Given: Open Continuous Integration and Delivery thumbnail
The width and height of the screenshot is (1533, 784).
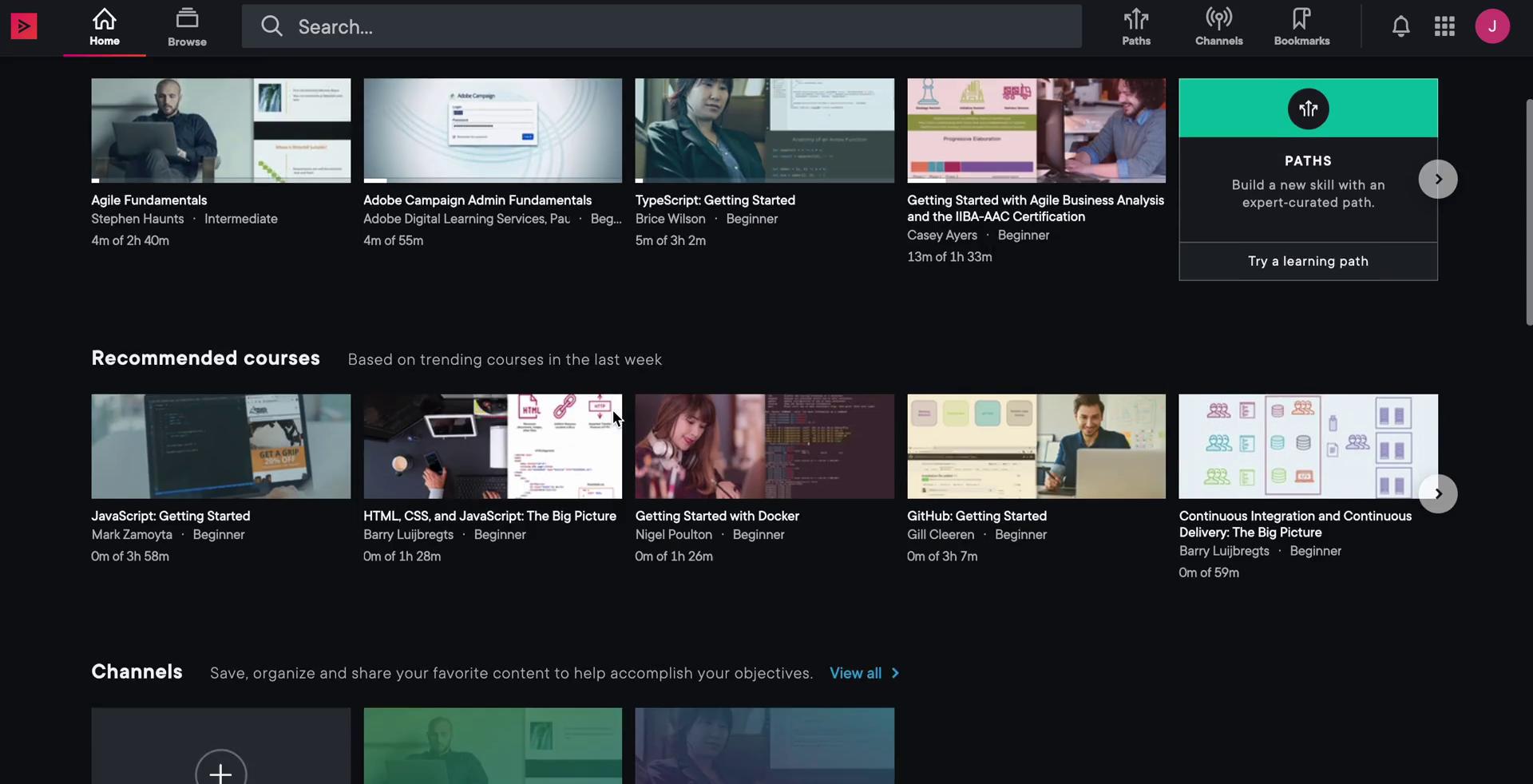Looking at the screenshot, I should (1308, 446).
